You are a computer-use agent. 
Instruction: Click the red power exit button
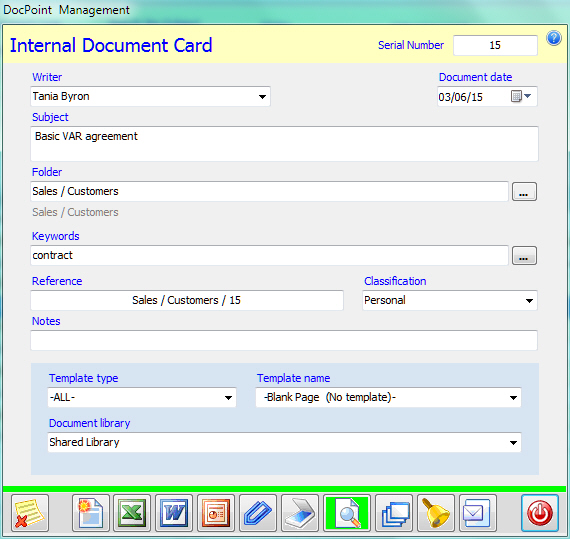[540, 513]
